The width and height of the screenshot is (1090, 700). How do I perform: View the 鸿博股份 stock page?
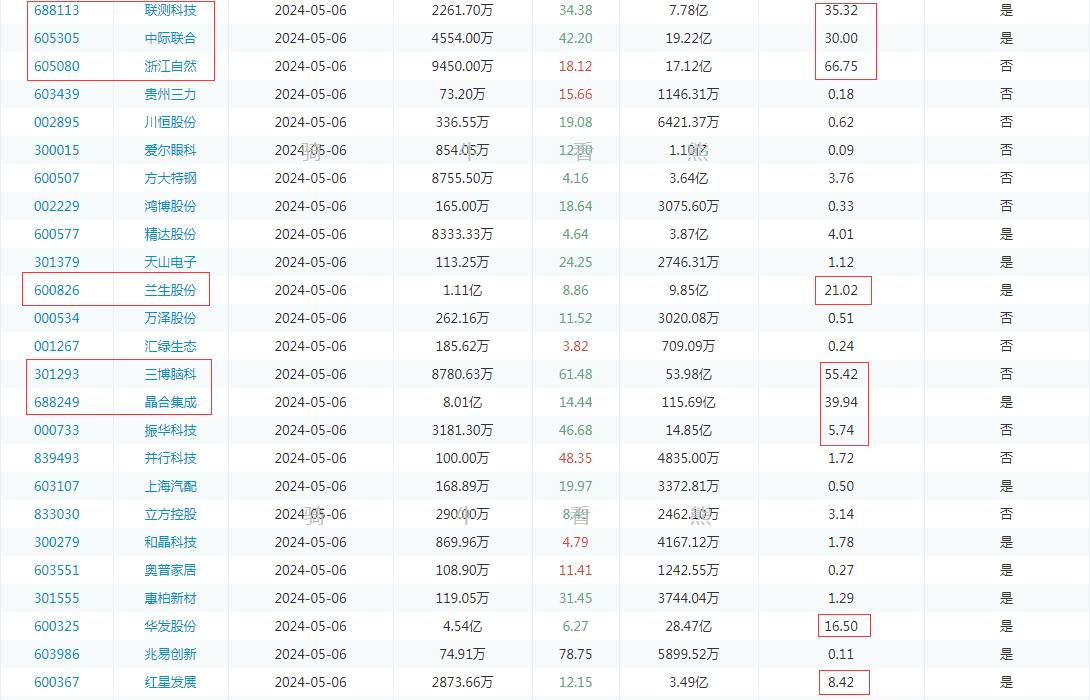(x=170, y=207)
